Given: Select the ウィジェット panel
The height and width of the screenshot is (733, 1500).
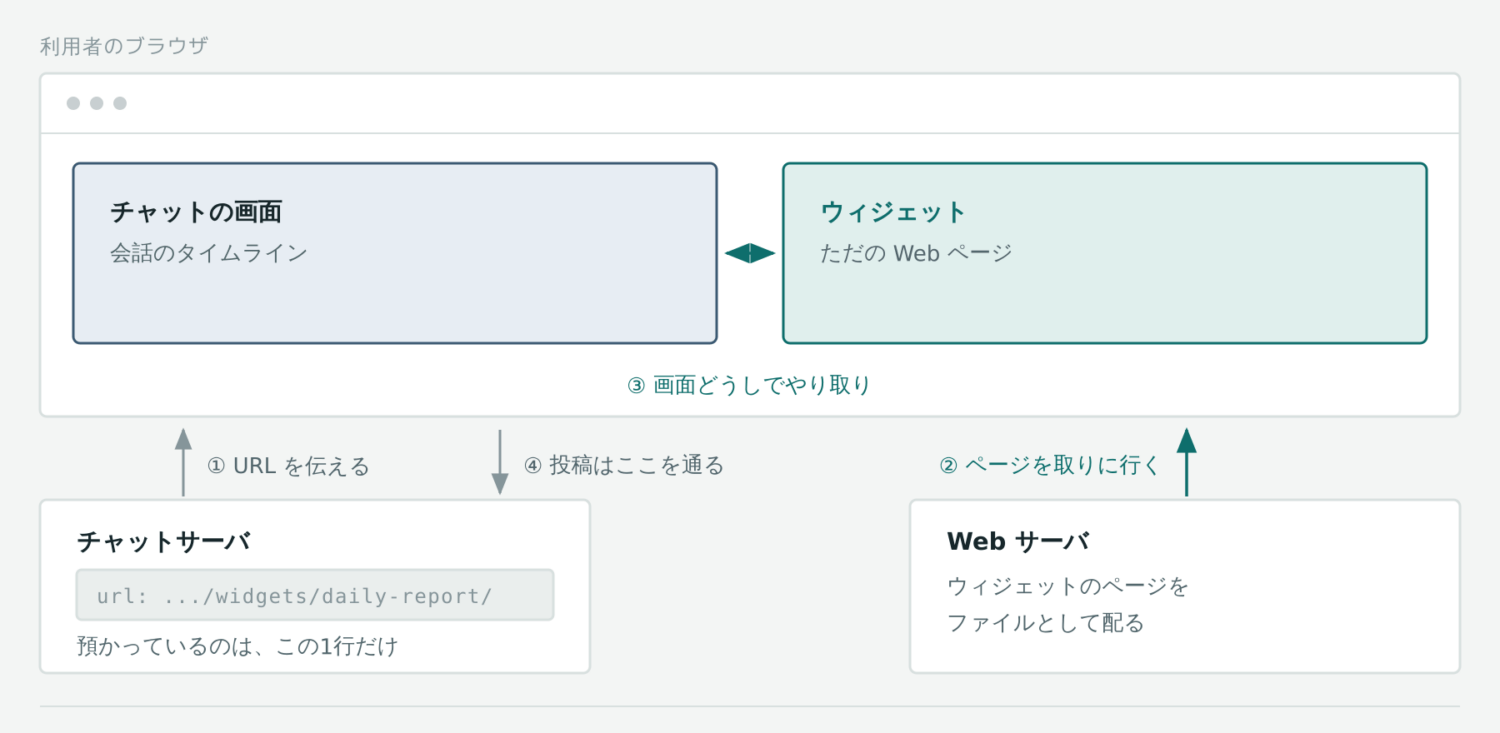Looking at the screenshot, I should point(1105,253).
